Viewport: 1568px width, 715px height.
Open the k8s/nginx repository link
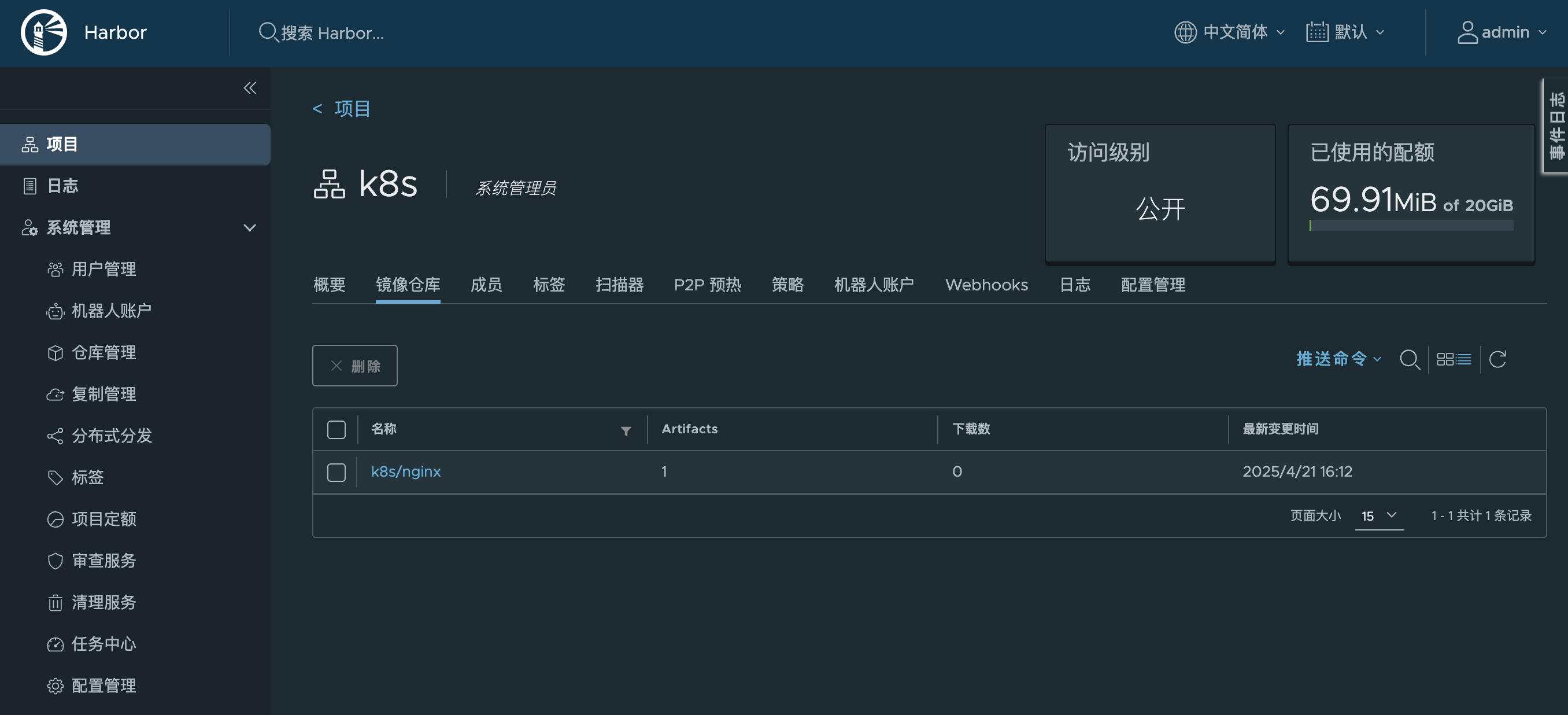click(406, 472)
